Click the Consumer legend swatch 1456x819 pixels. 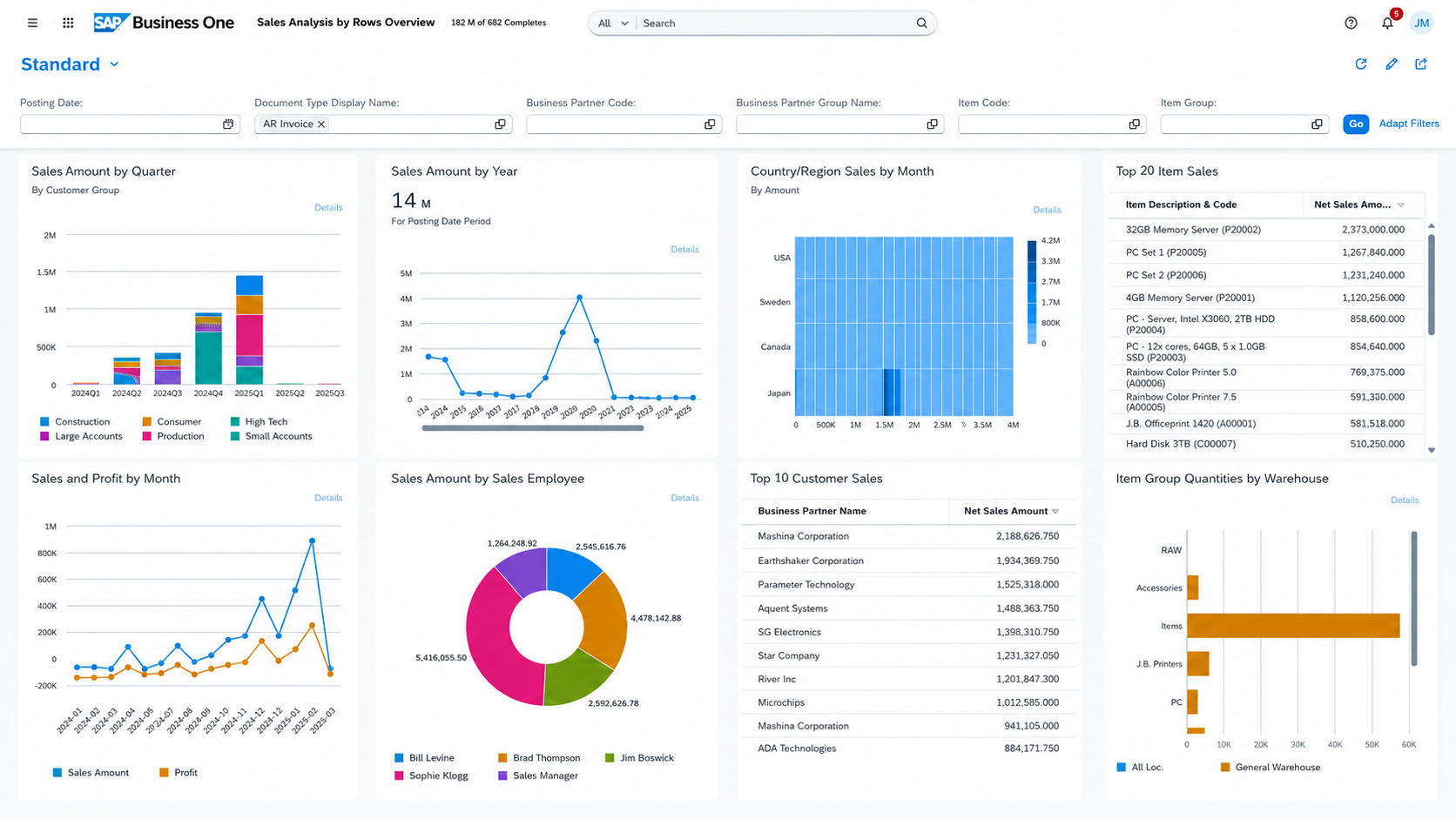point(147,422)
